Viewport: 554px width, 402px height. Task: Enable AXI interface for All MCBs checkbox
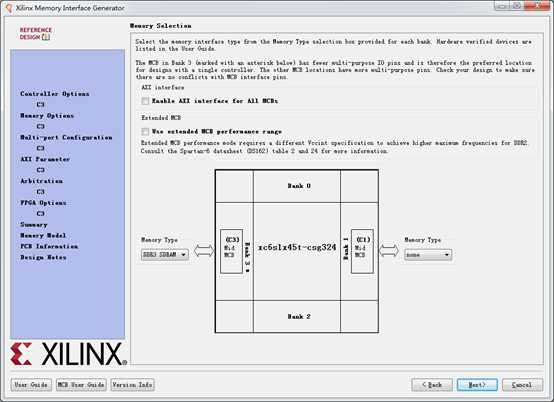point(145,101)
